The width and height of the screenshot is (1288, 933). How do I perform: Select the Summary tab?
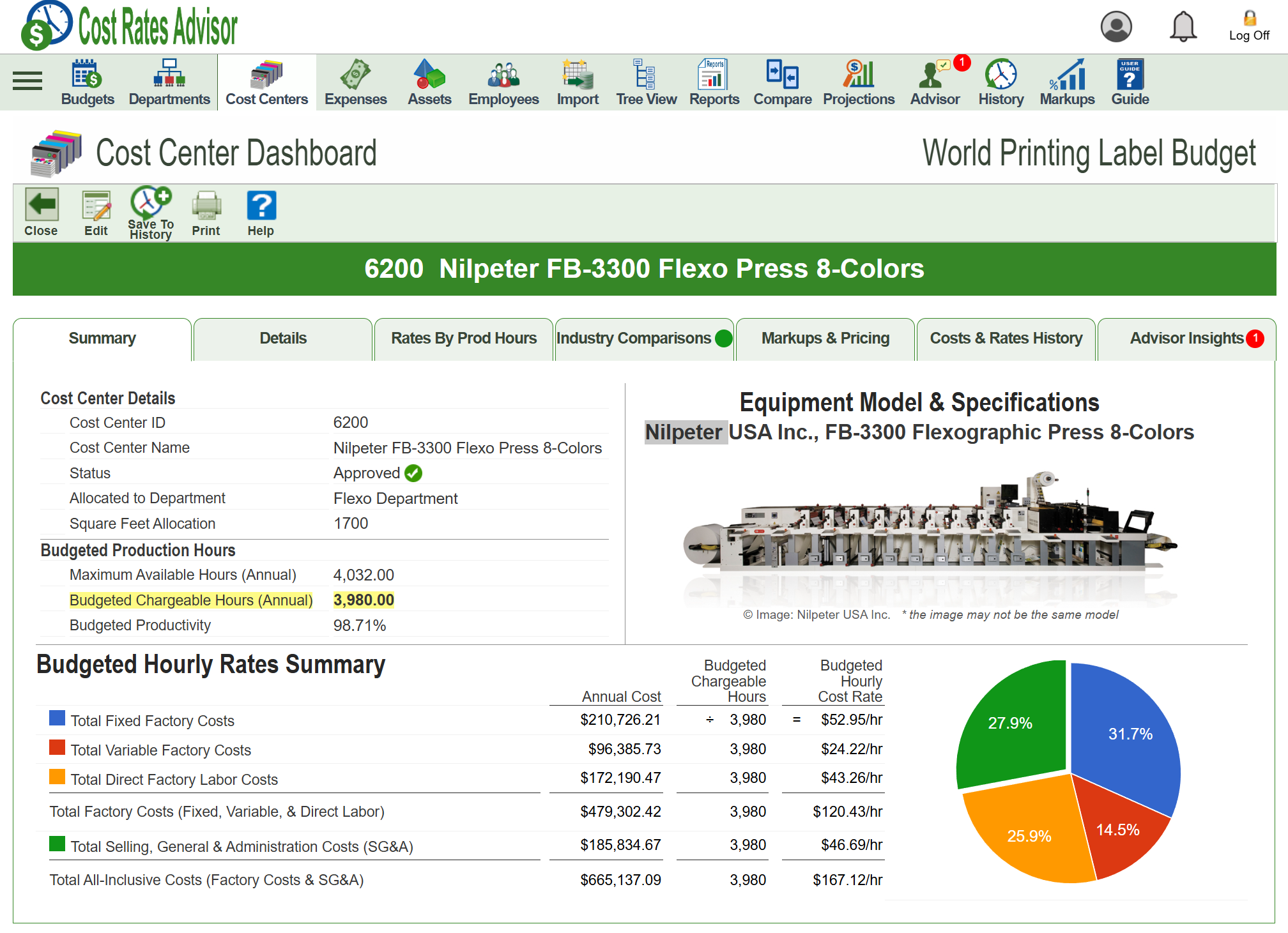pyautogui.click(x=102, y=338)
